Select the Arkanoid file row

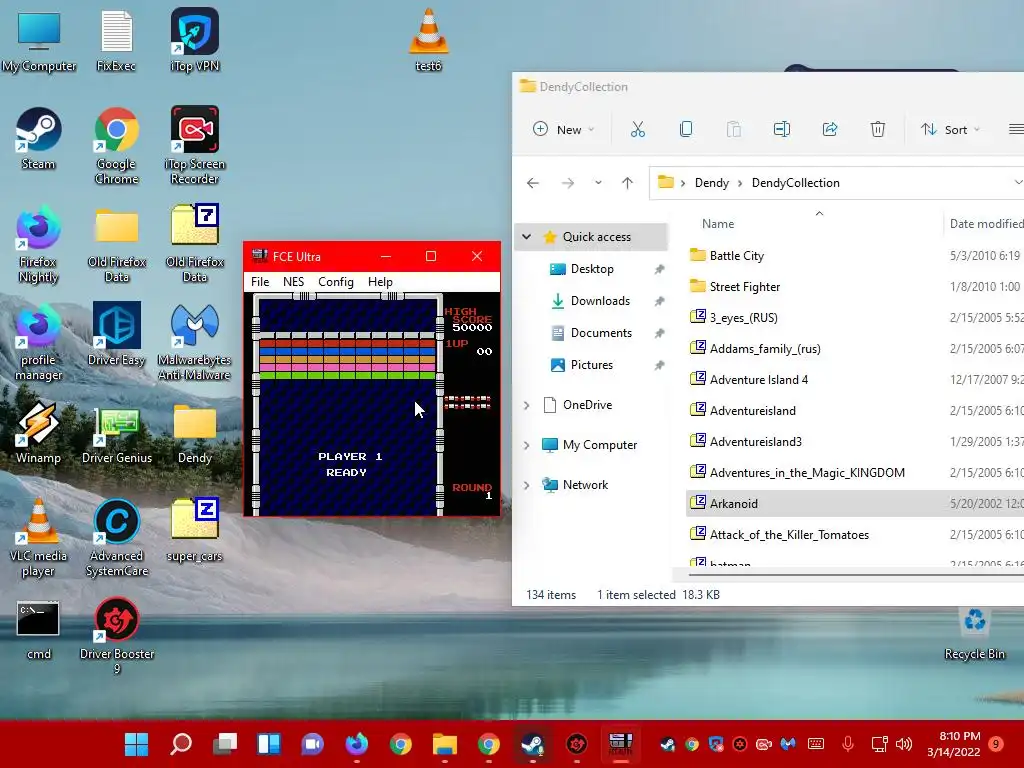pyautogui.click(x=855, y=504)
